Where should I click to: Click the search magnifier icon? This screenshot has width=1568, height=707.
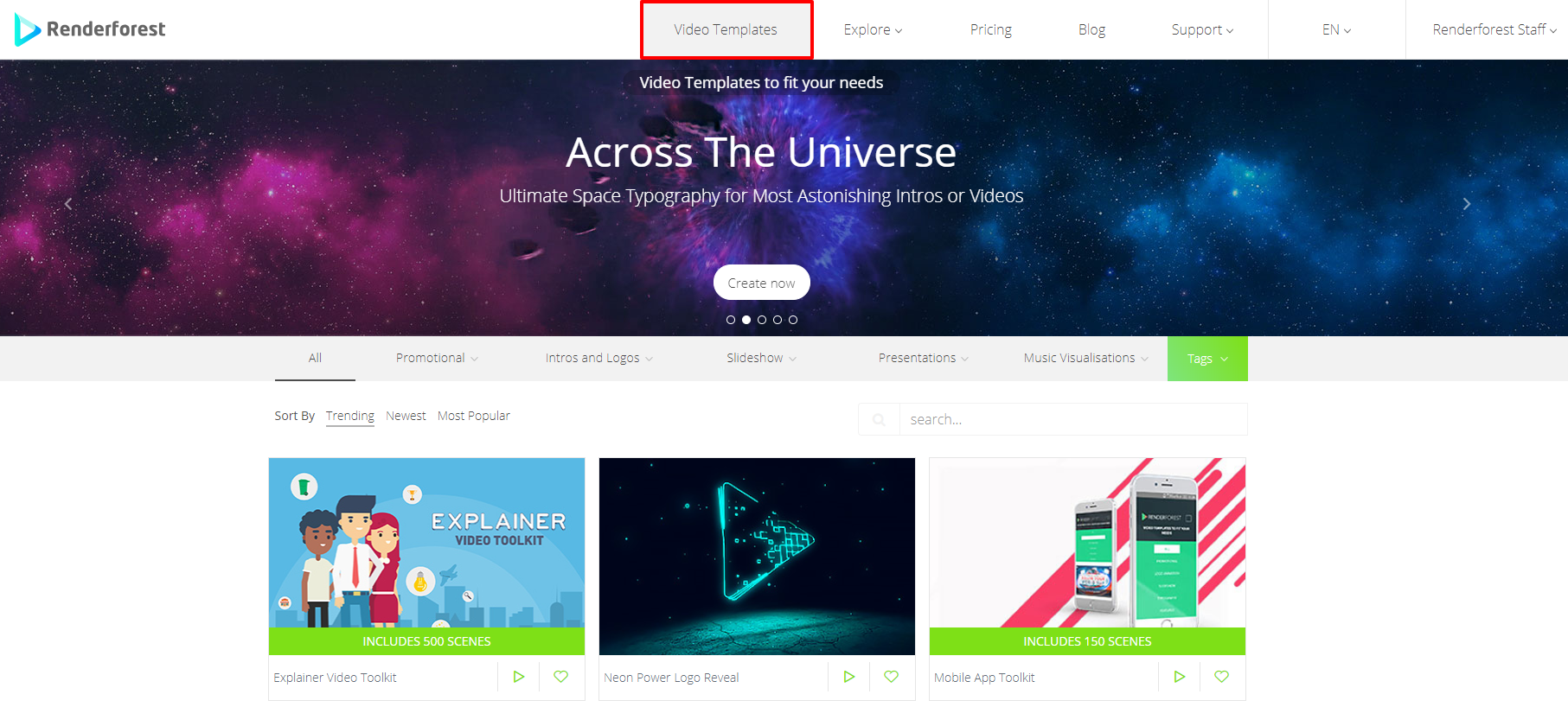pos(879,419)
